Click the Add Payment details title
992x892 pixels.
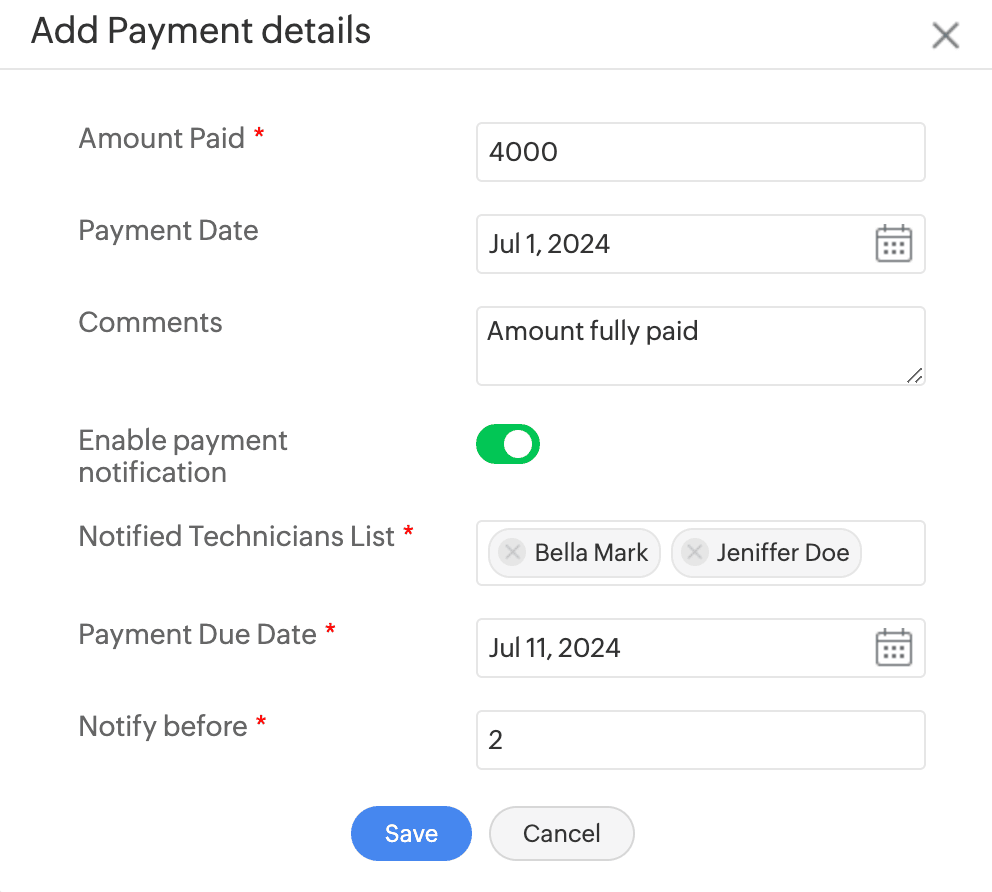[x=201, y=32]
